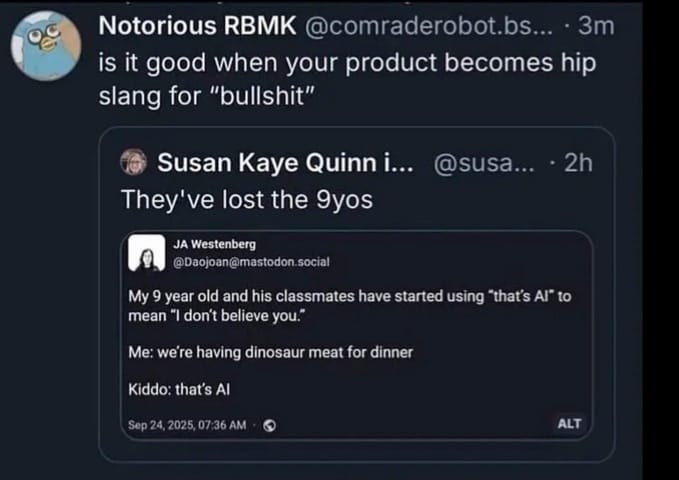This screenshot has width=679, height=480.
Task: Open Susan Kaye Quinn's small profile avatar
Action: click(133, 163)
